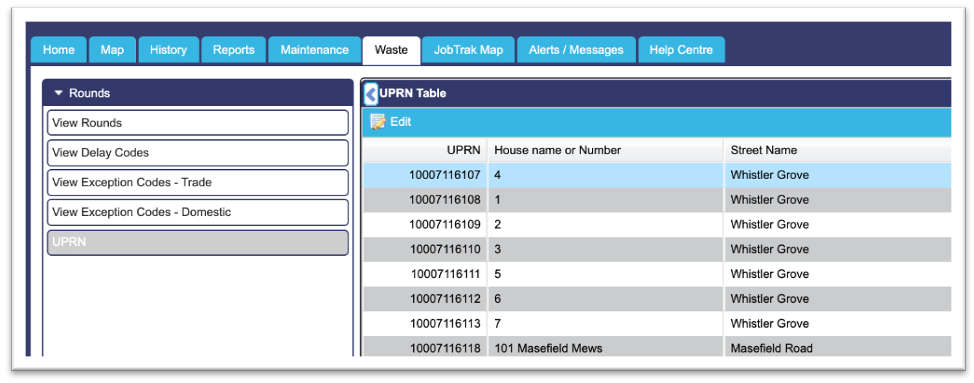The width and height of the screenshot is (974, 383).
Task: Sort by the UPRN column header
Action: [x=425, y=150]
